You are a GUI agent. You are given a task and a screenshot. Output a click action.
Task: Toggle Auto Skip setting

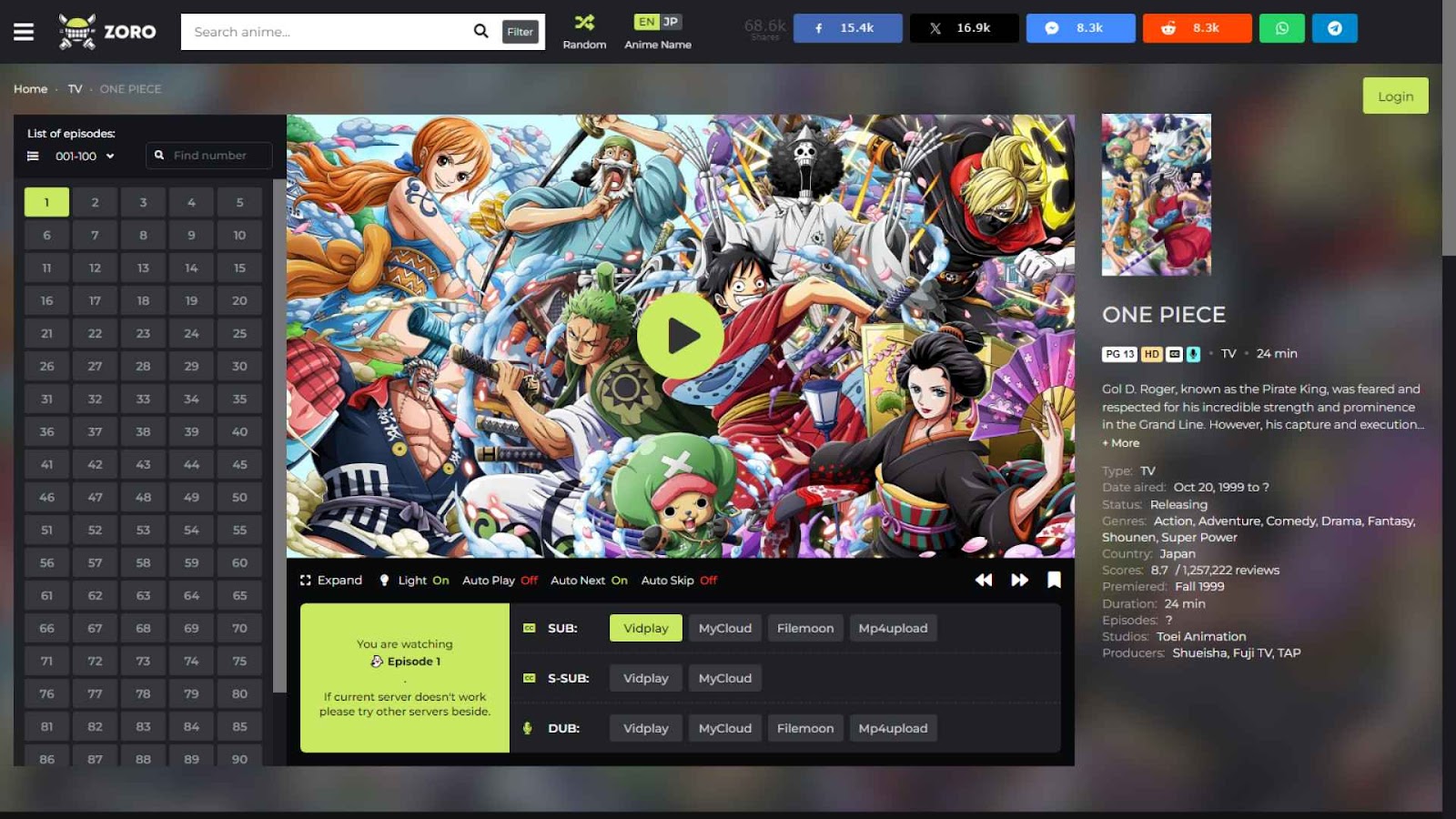679,581
